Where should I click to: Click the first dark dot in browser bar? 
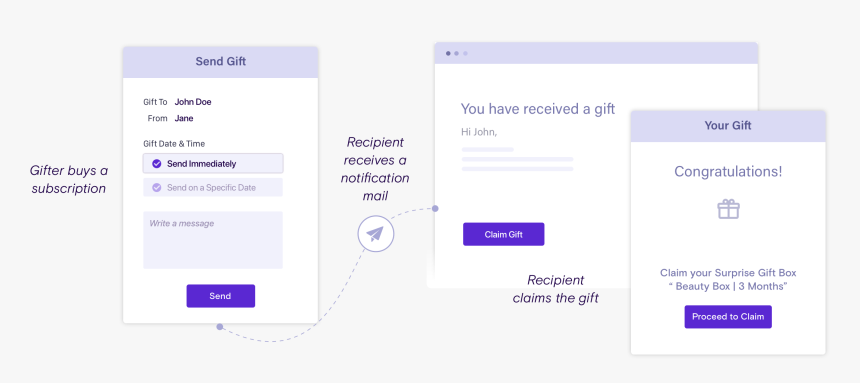pyautogui.click(x=448, y=53)
